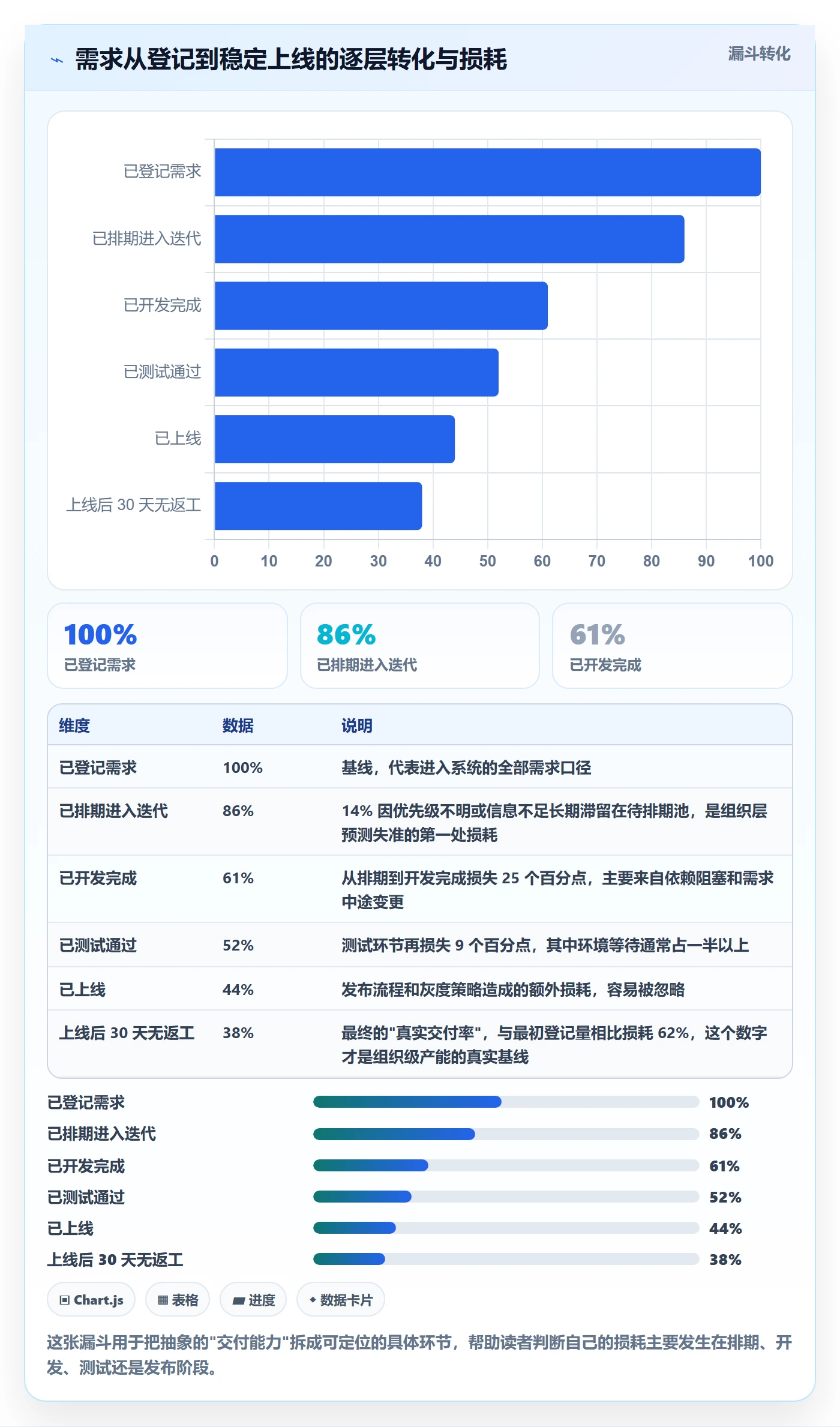840x1427 pixels.
Task: Click the 38% cell in the table
Action: [238, 1033]
